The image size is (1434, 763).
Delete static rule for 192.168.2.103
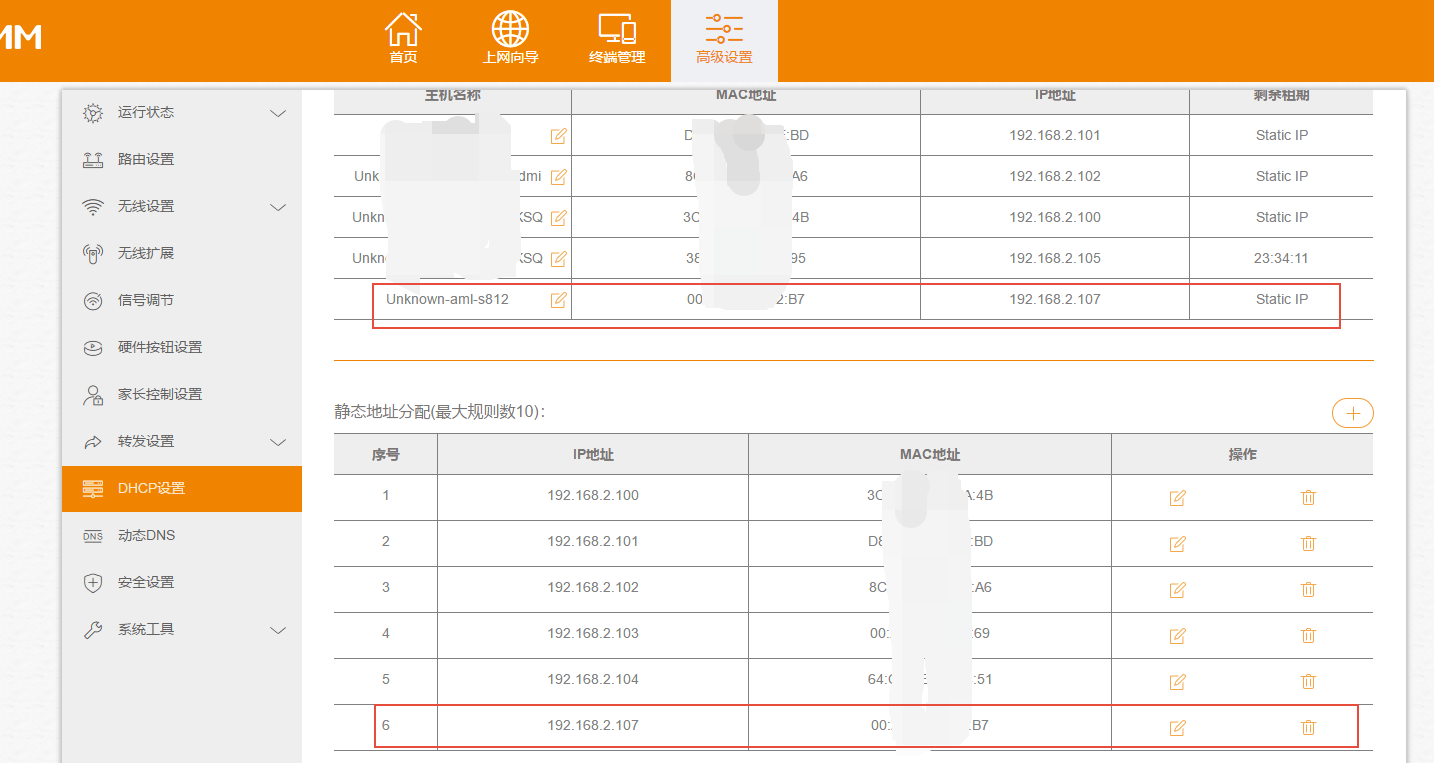coord(1308,635)
